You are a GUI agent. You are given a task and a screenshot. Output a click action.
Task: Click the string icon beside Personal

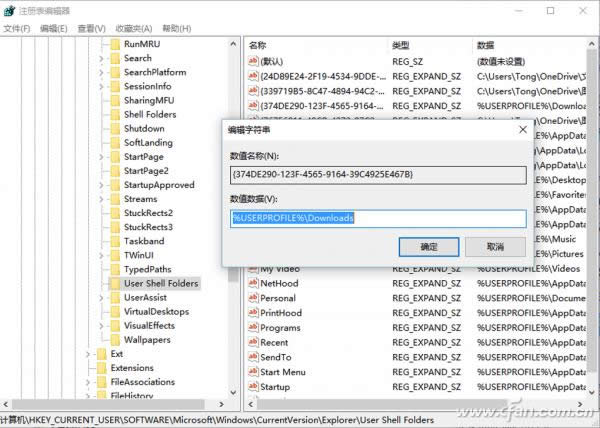(252, 298)
